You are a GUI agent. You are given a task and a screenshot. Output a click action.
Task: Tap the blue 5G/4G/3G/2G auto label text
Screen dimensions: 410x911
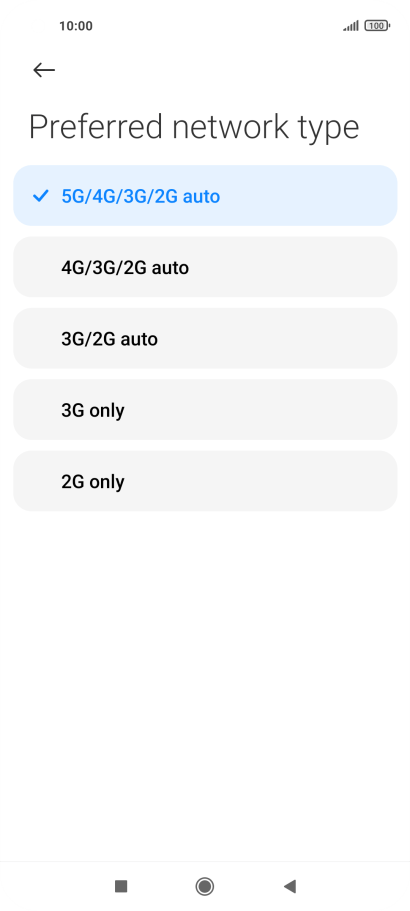point(141,196)
